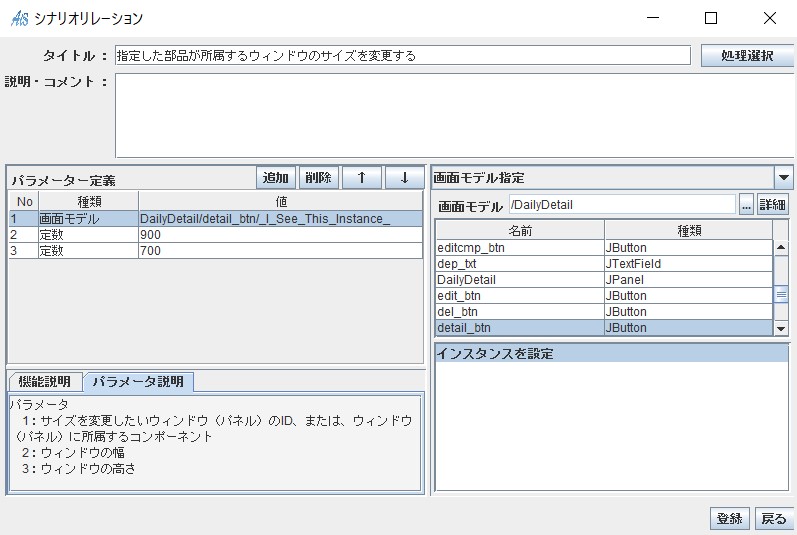The height and width of the screenshot is (535, 797).
Task: Expand the 画面モデル指定 dropdown
Action: coord(784,178)
